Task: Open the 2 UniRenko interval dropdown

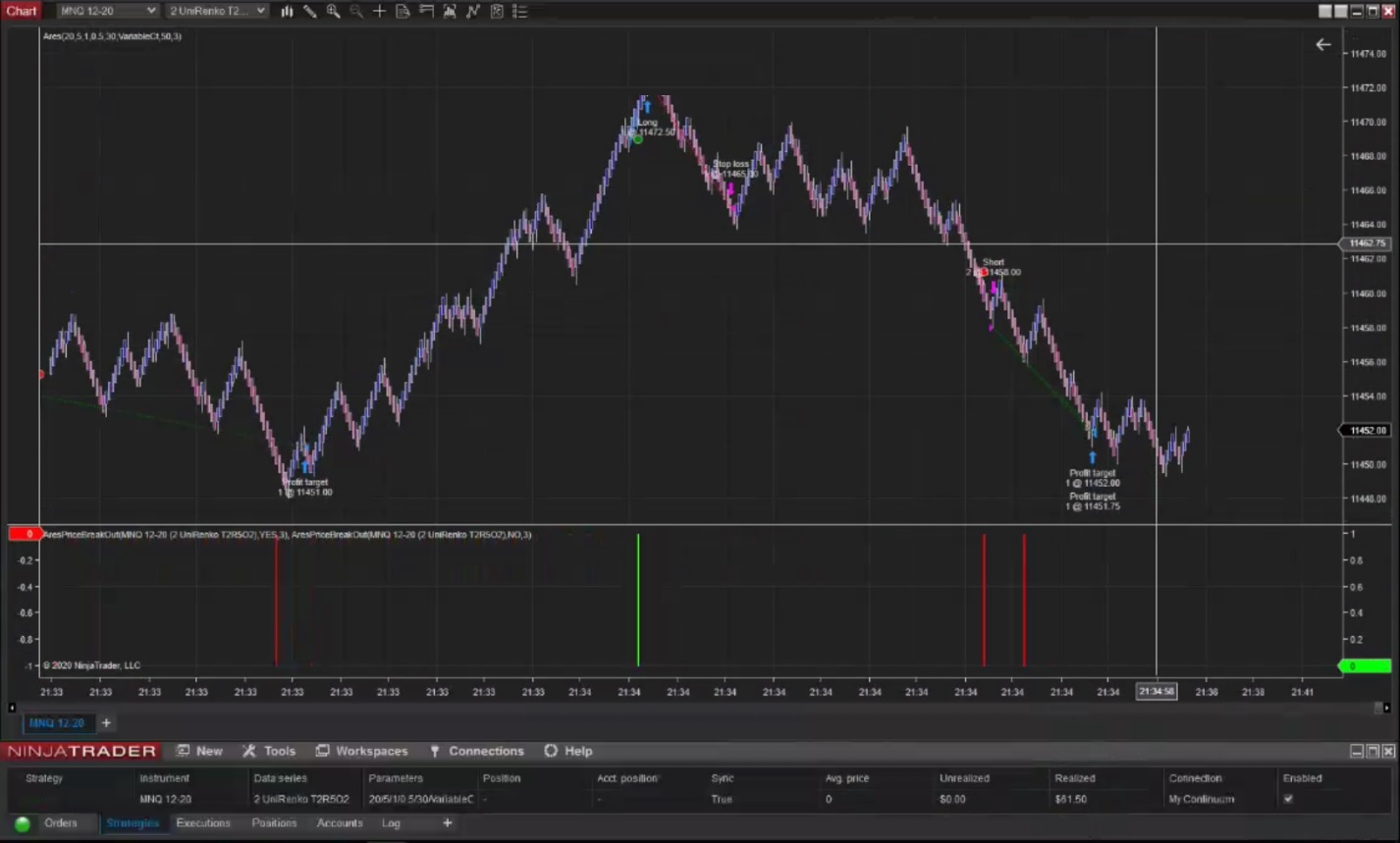Action: coord(217,11)
